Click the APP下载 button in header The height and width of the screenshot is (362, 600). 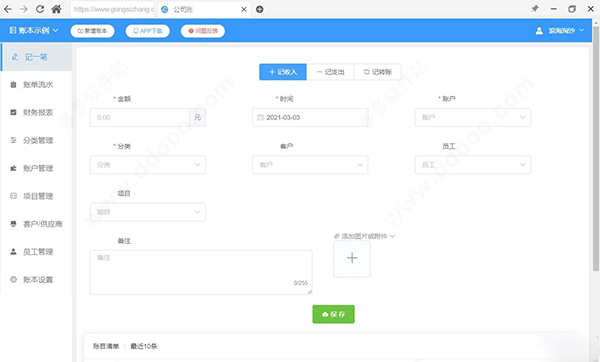pyautogui.click(x=148, y=31)
